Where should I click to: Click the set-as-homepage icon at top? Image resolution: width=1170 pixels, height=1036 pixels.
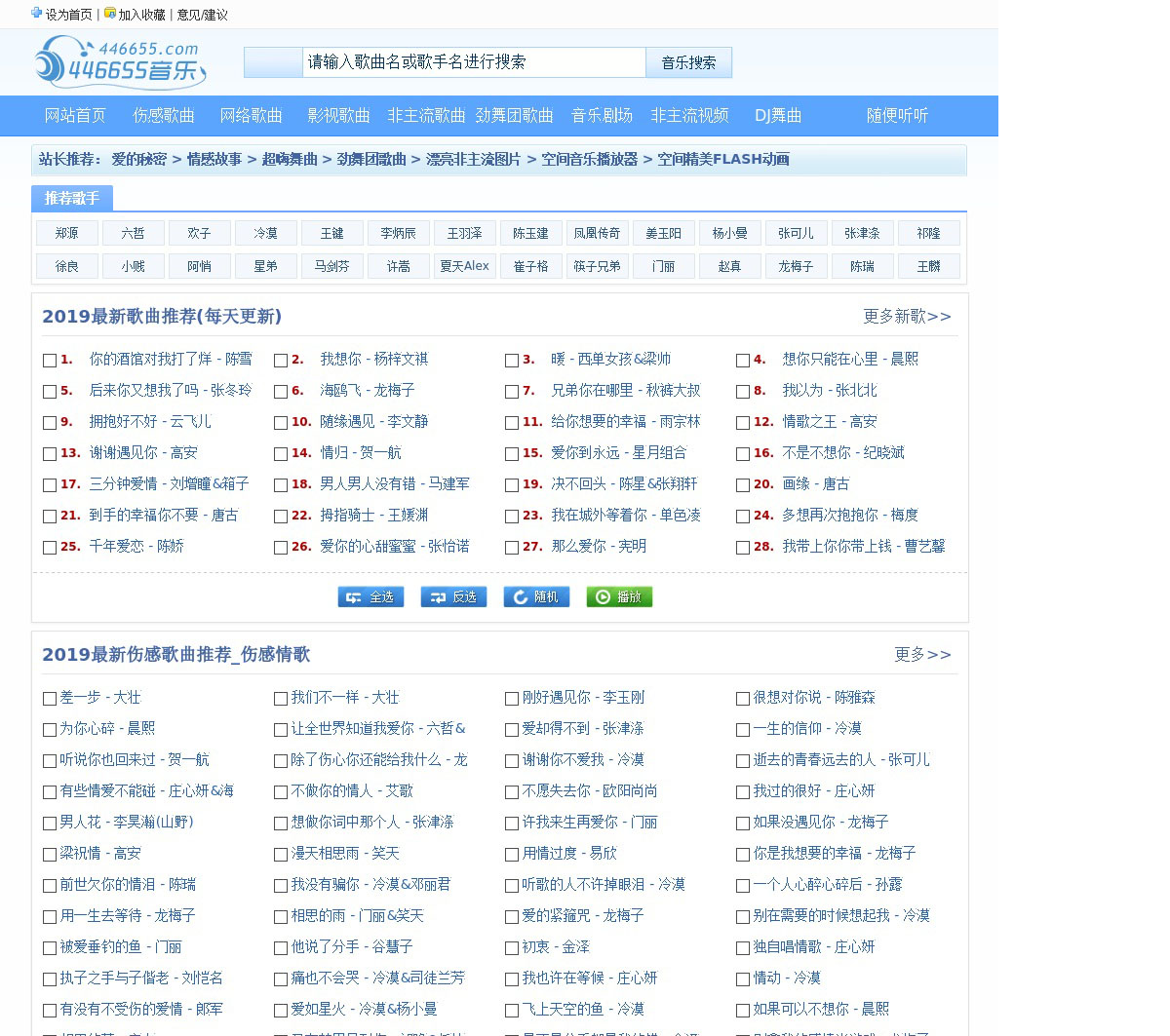coord(37,14)
